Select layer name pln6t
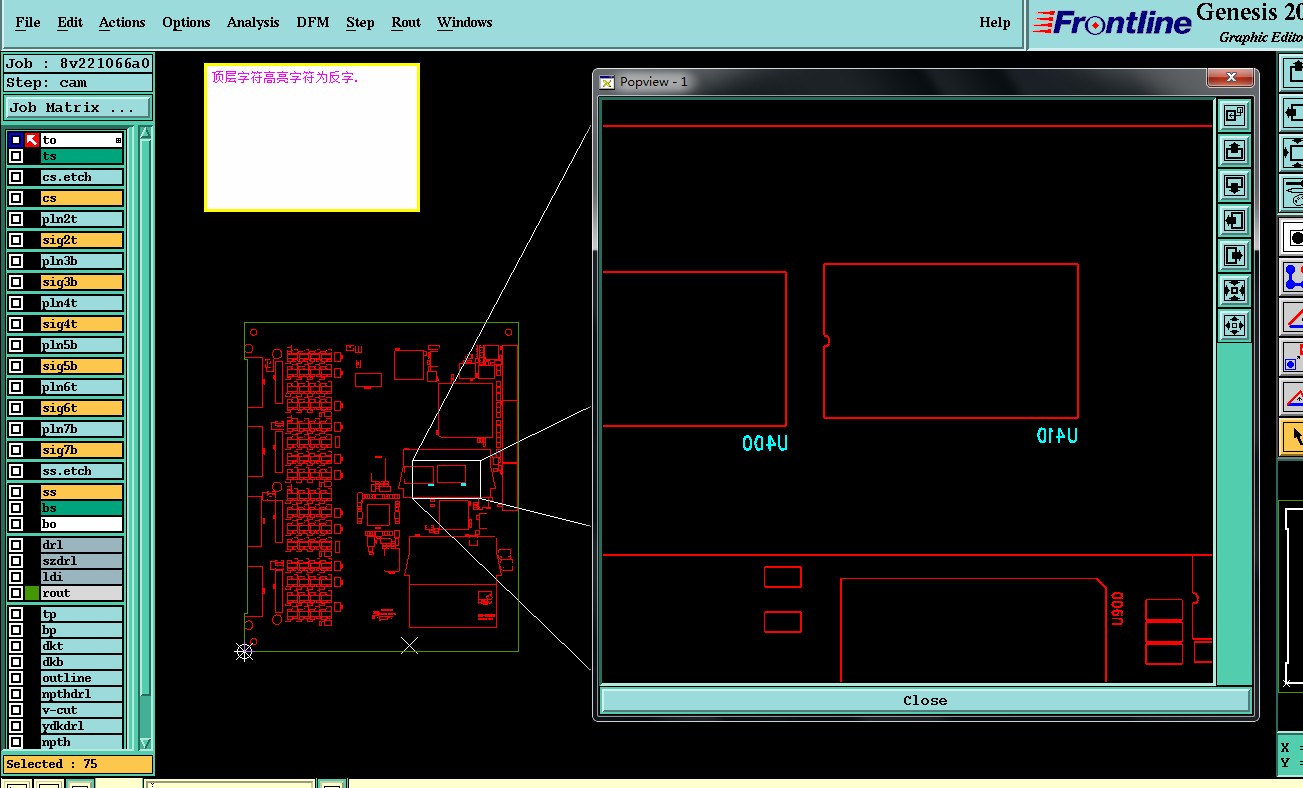This screenshot has height=788, width=1303. tap(81, 387)
